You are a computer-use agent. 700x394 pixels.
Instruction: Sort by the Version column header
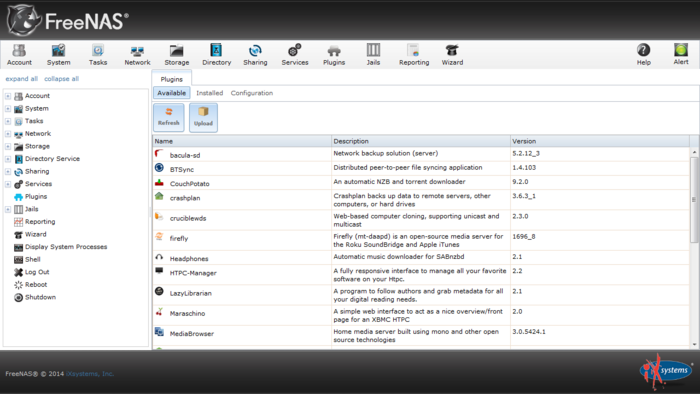tap(600, 141)
